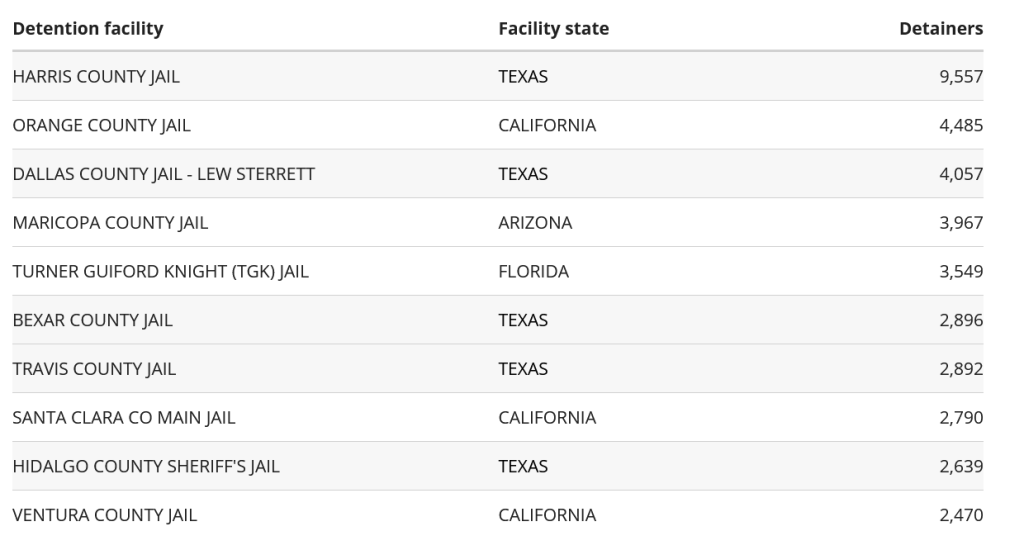Viewport: 1024px width, 550px height.
Task: Sort by the Detainers column header
Action: click(x=941, y=29)
